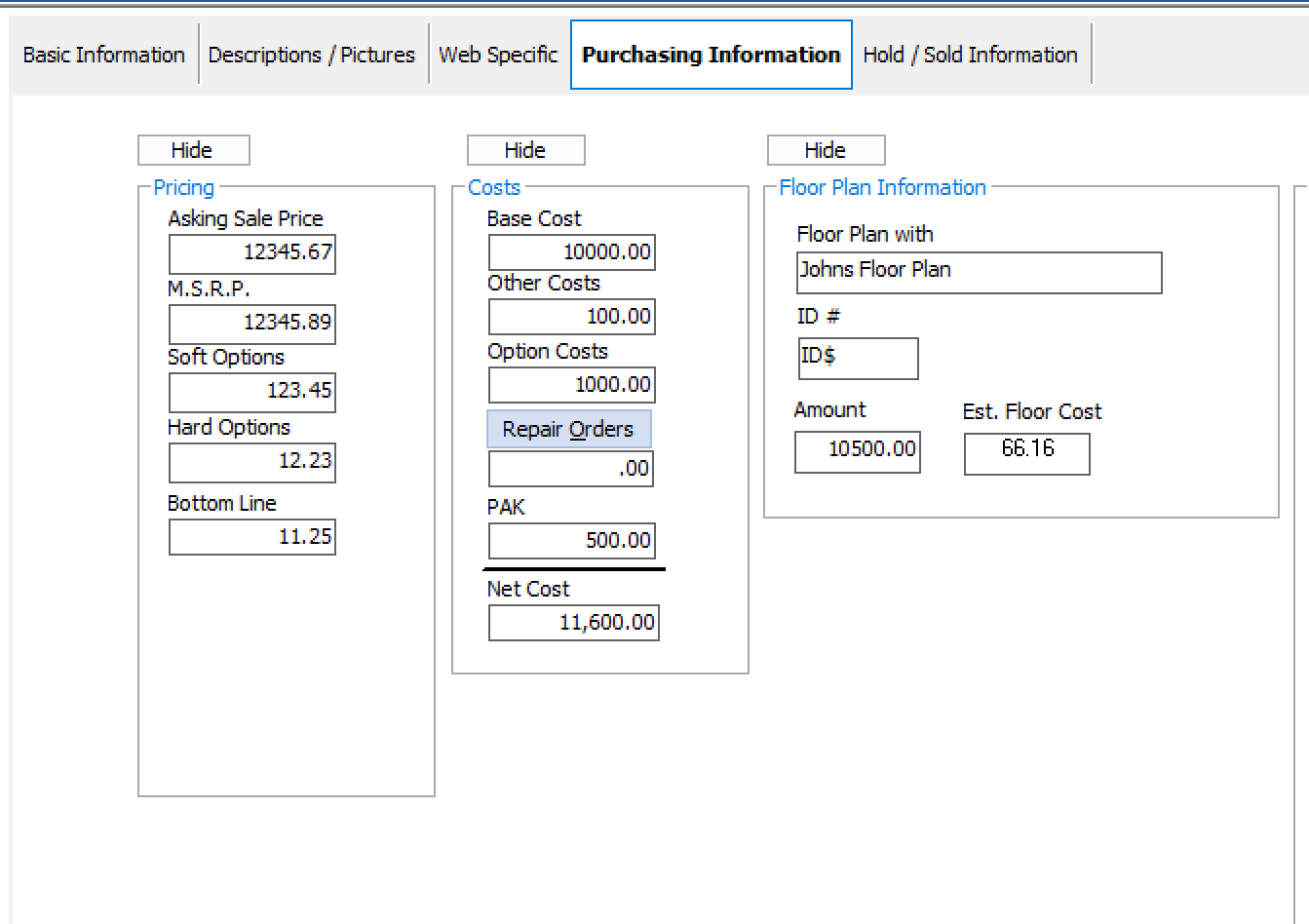Image resolution: width=1309 pixels, height=924 pixels.
Task: Click the Soft Options amount field
Action: [251, 393]
